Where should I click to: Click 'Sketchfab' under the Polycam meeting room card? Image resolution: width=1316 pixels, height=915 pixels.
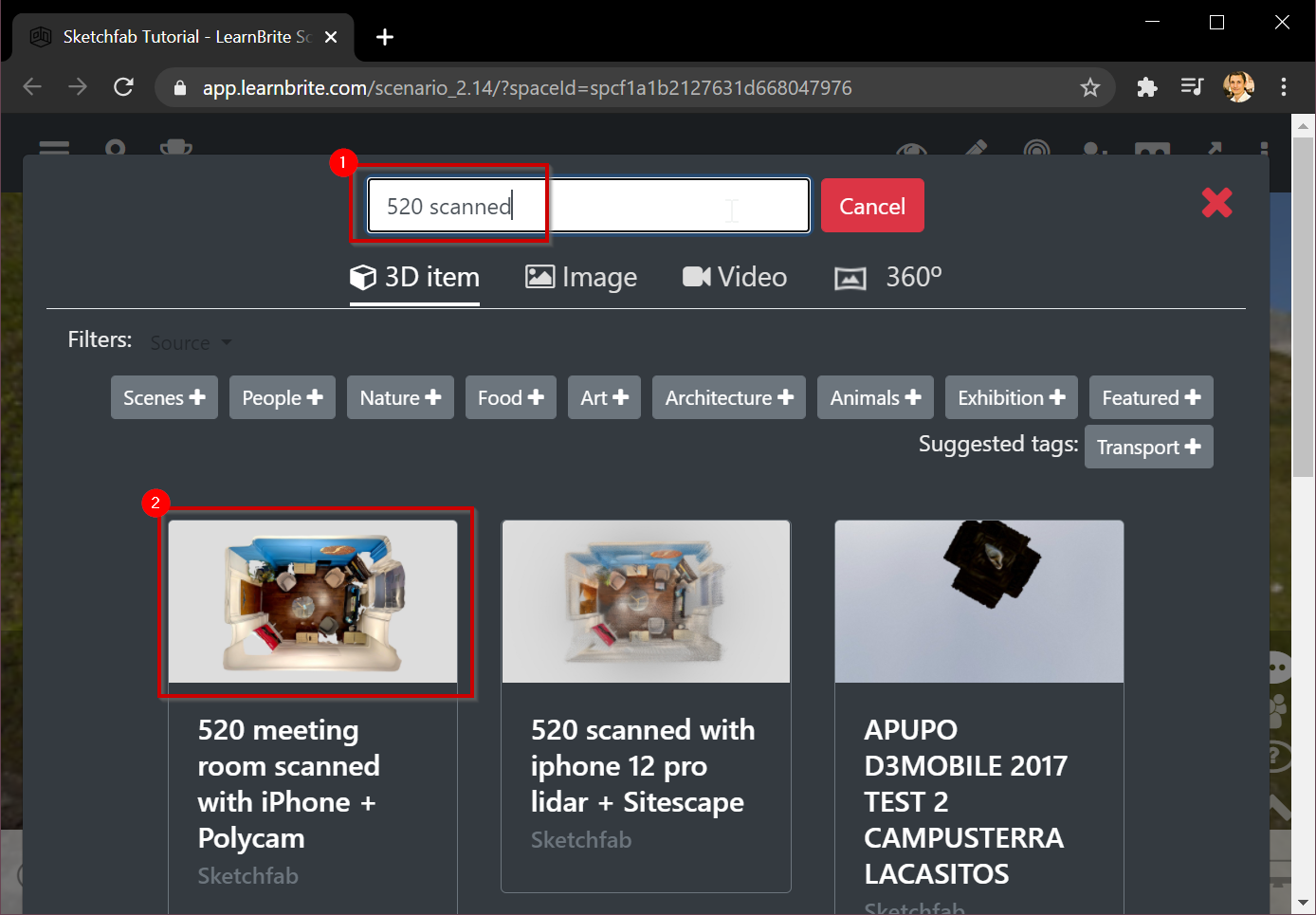[x=247, y=876]
